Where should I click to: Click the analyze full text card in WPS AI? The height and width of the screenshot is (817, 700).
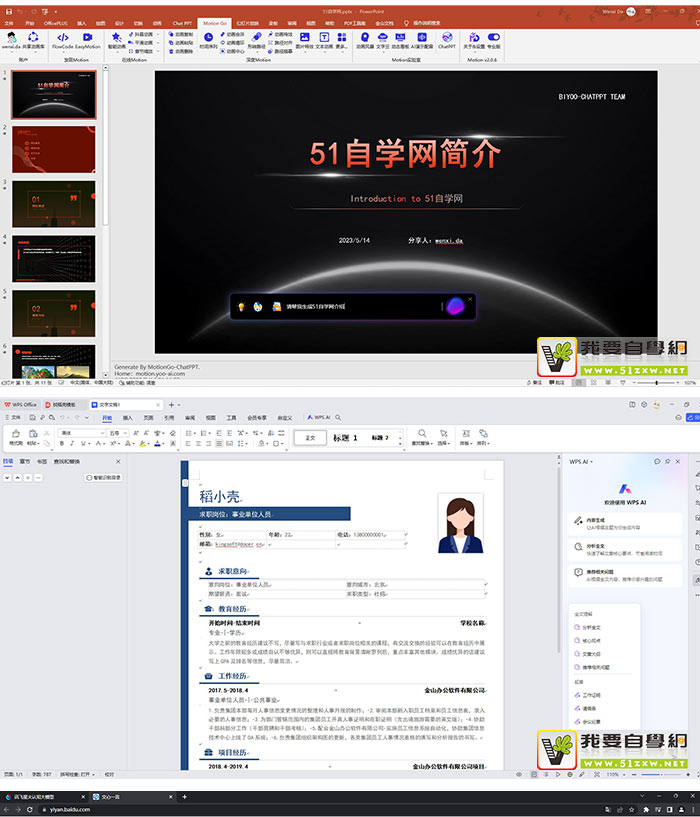(625, 550)
